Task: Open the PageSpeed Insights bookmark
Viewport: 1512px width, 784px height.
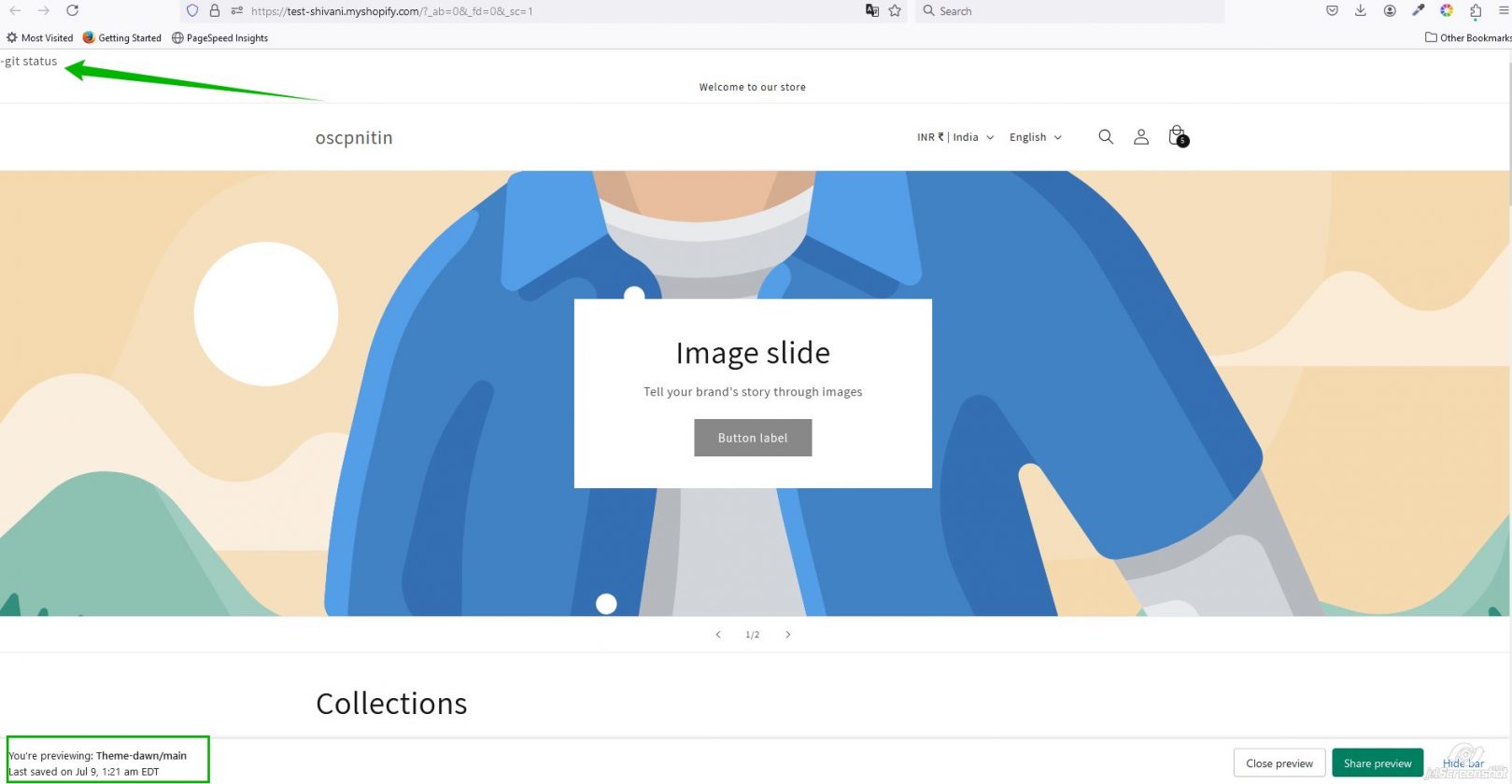Action: 219,38
